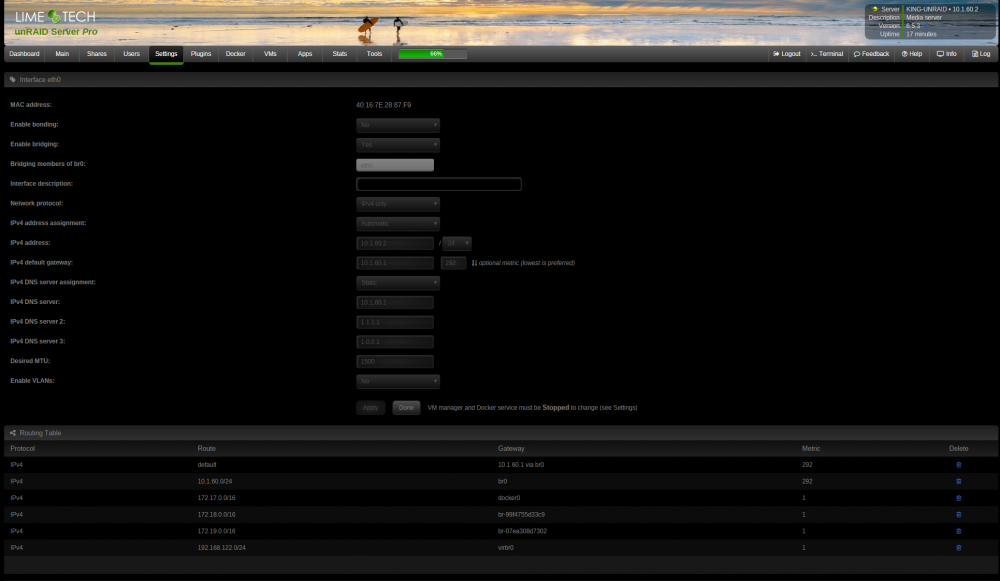Viewport: 1000px width, 581px height.
Task: Click the 'docker0' gateway cell
Action: coord(509,498)
